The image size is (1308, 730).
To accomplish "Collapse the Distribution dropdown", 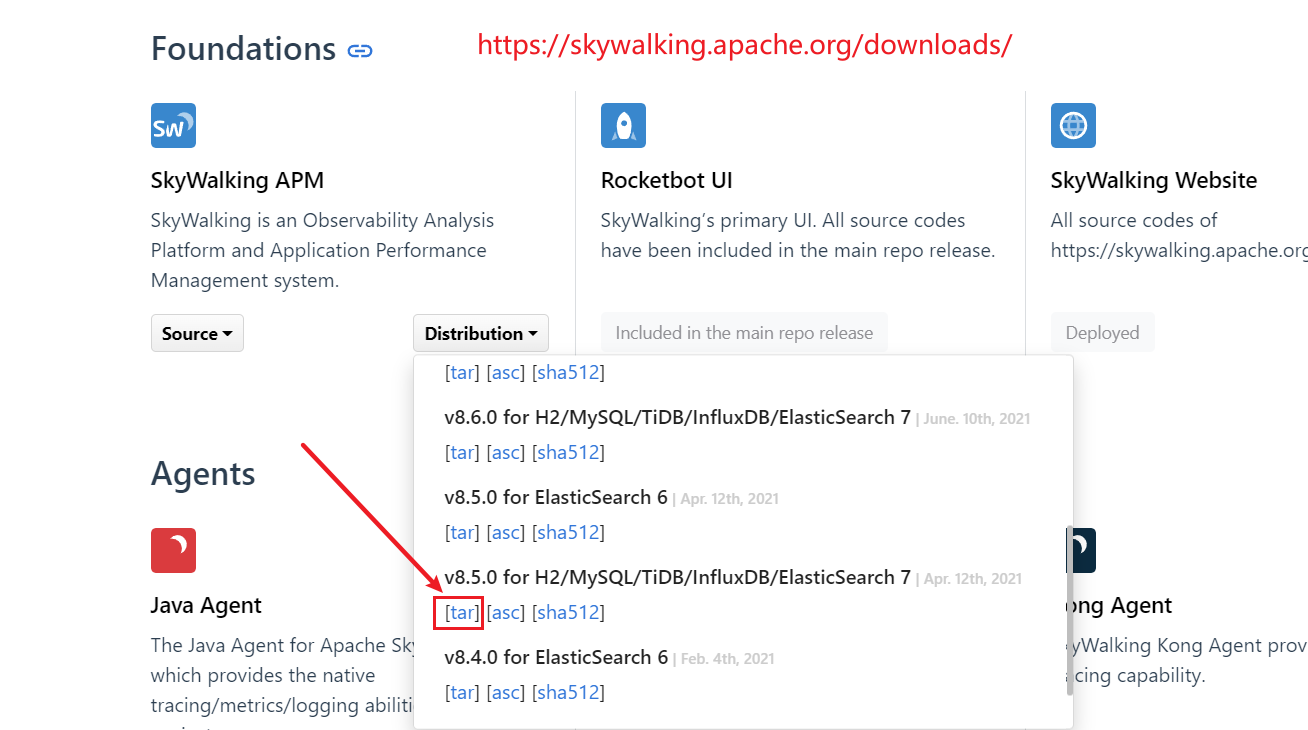I will click(x=481, y=334).
